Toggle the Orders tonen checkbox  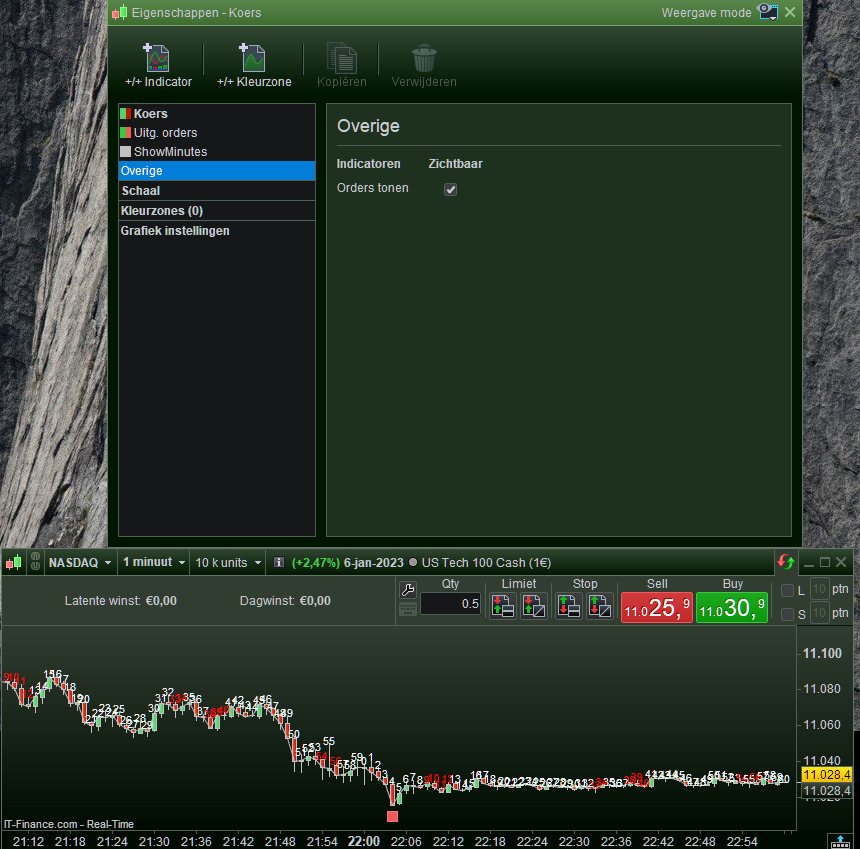pos(450,189)
